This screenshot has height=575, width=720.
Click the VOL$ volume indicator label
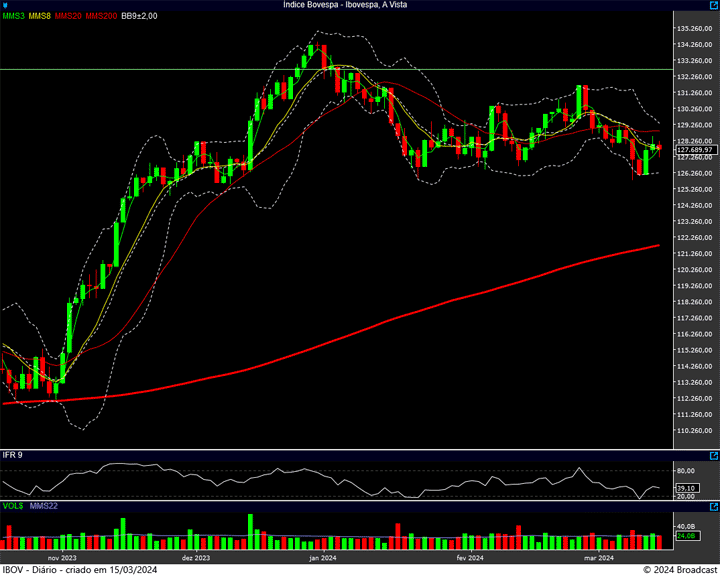pos(13,507)
